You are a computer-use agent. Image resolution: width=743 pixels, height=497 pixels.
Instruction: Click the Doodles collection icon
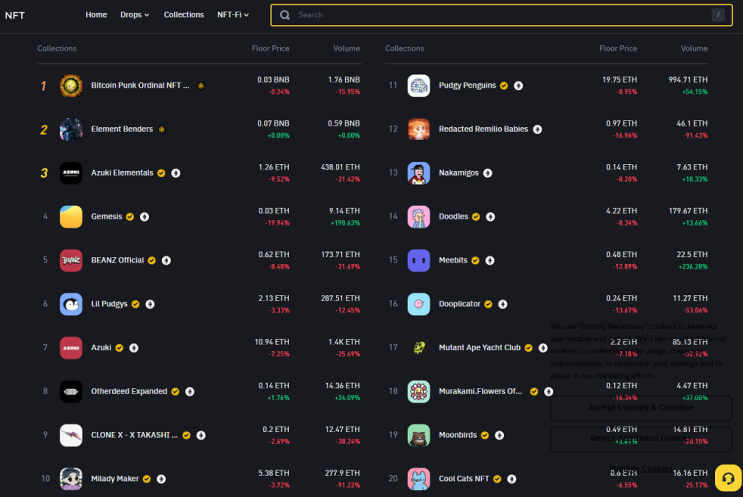point(419,217)
